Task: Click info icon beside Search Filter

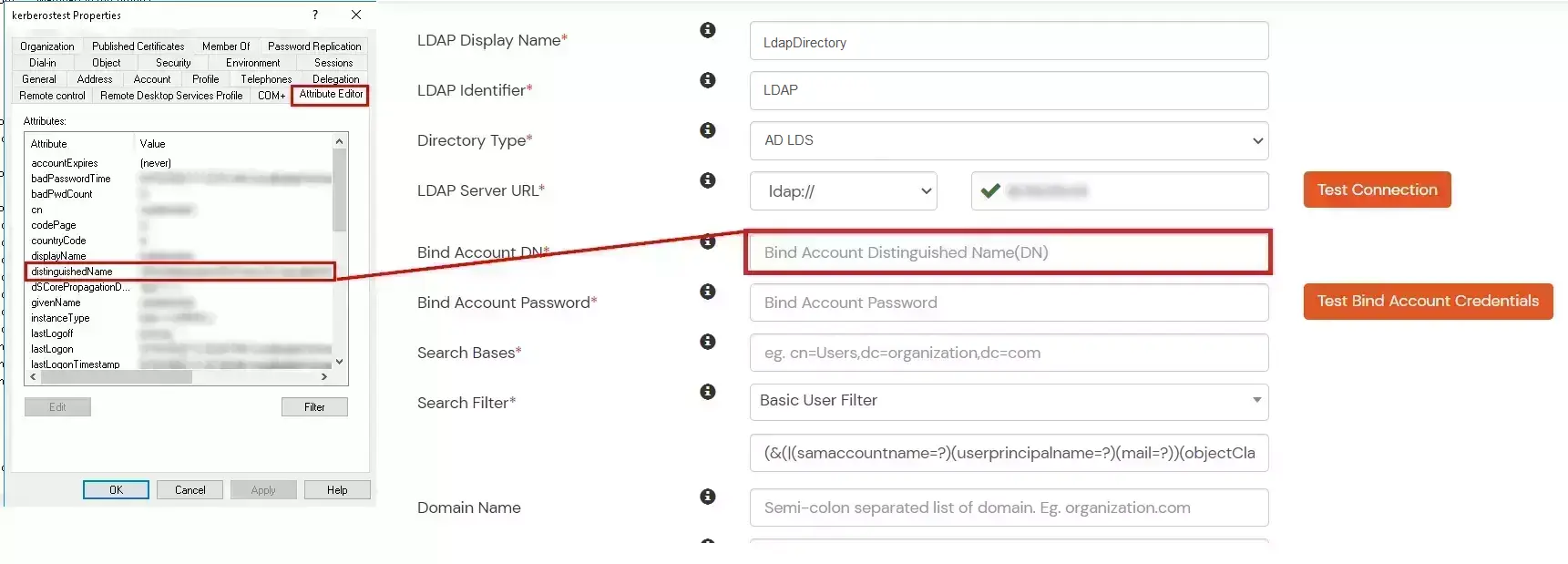Action: [x=707, y=392]
